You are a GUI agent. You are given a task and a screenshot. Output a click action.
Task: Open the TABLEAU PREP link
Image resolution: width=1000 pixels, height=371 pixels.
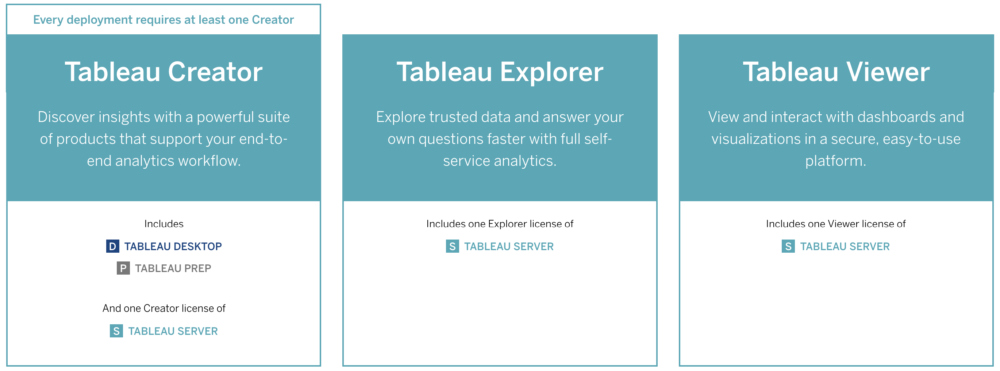pyautogui.click(x=173, y=268)
